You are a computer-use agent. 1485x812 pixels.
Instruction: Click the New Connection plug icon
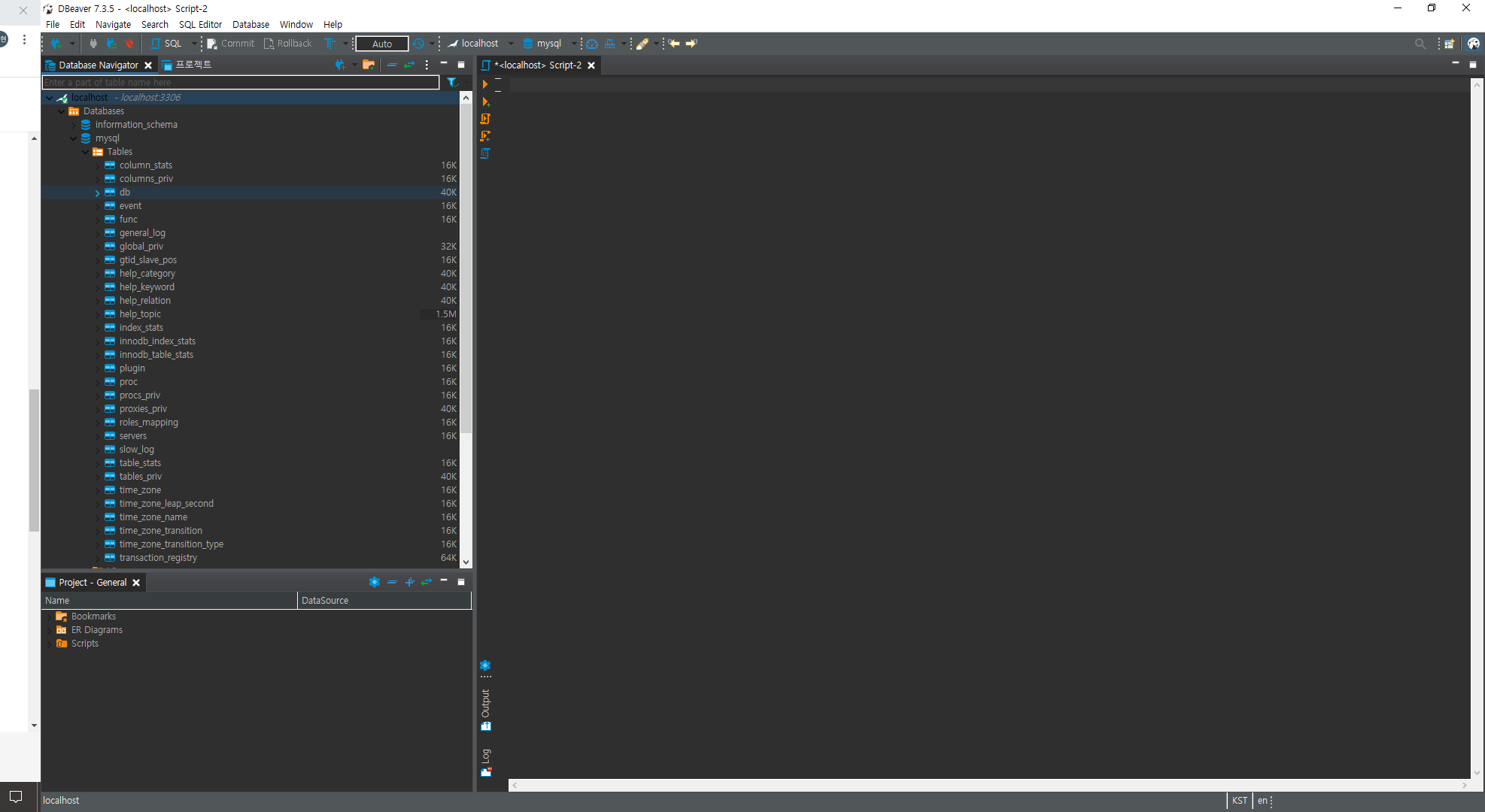click(55, 44)
